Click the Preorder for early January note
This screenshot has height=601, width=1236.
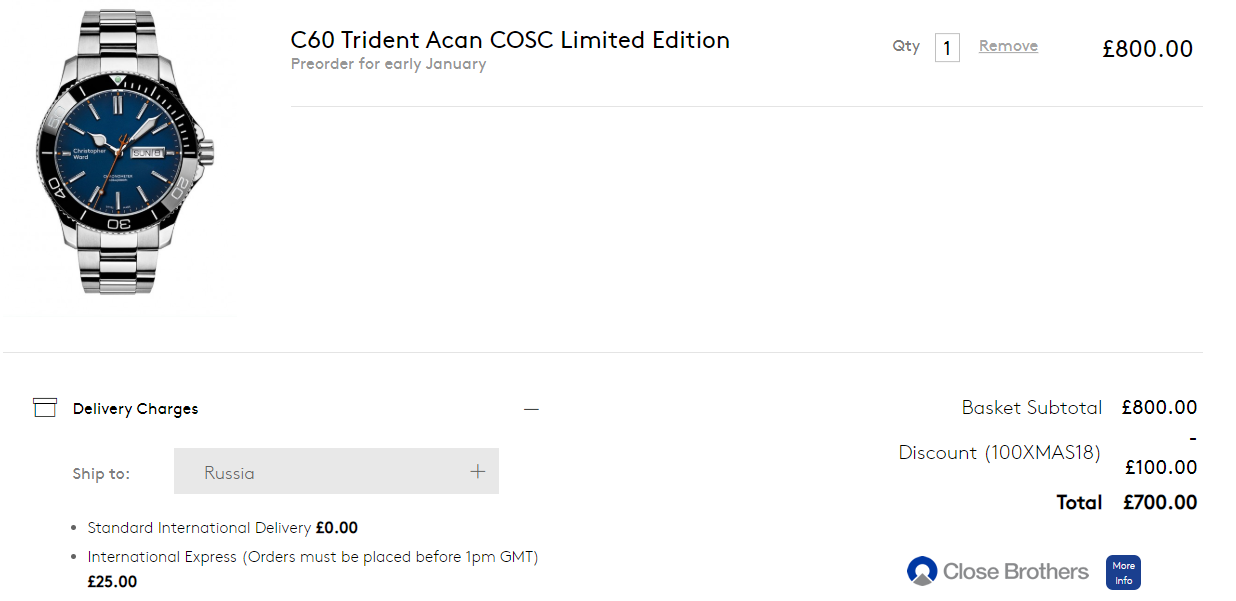(x=388, y=64)
